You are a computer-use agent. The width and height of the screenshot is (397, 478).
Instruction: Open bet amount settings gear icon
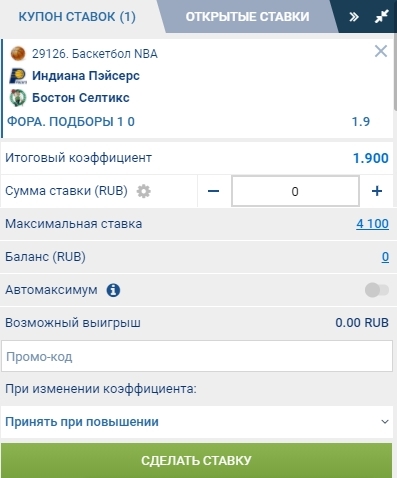tap(144, 191)
